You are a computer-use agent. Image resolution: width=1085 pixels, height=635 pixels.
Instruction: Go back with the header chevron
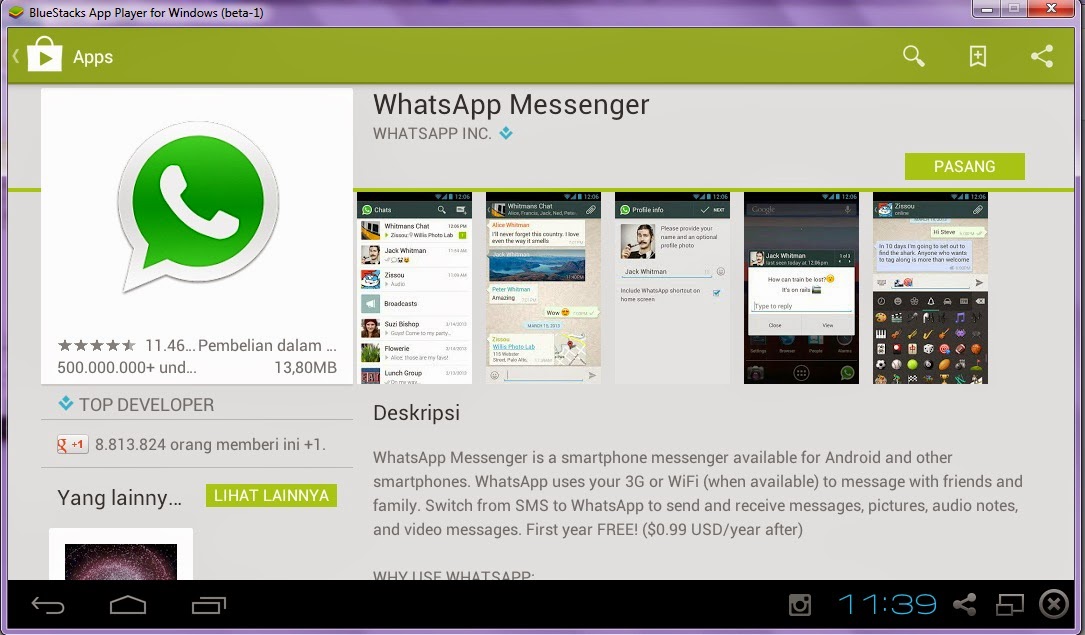(x=15, y=55)
